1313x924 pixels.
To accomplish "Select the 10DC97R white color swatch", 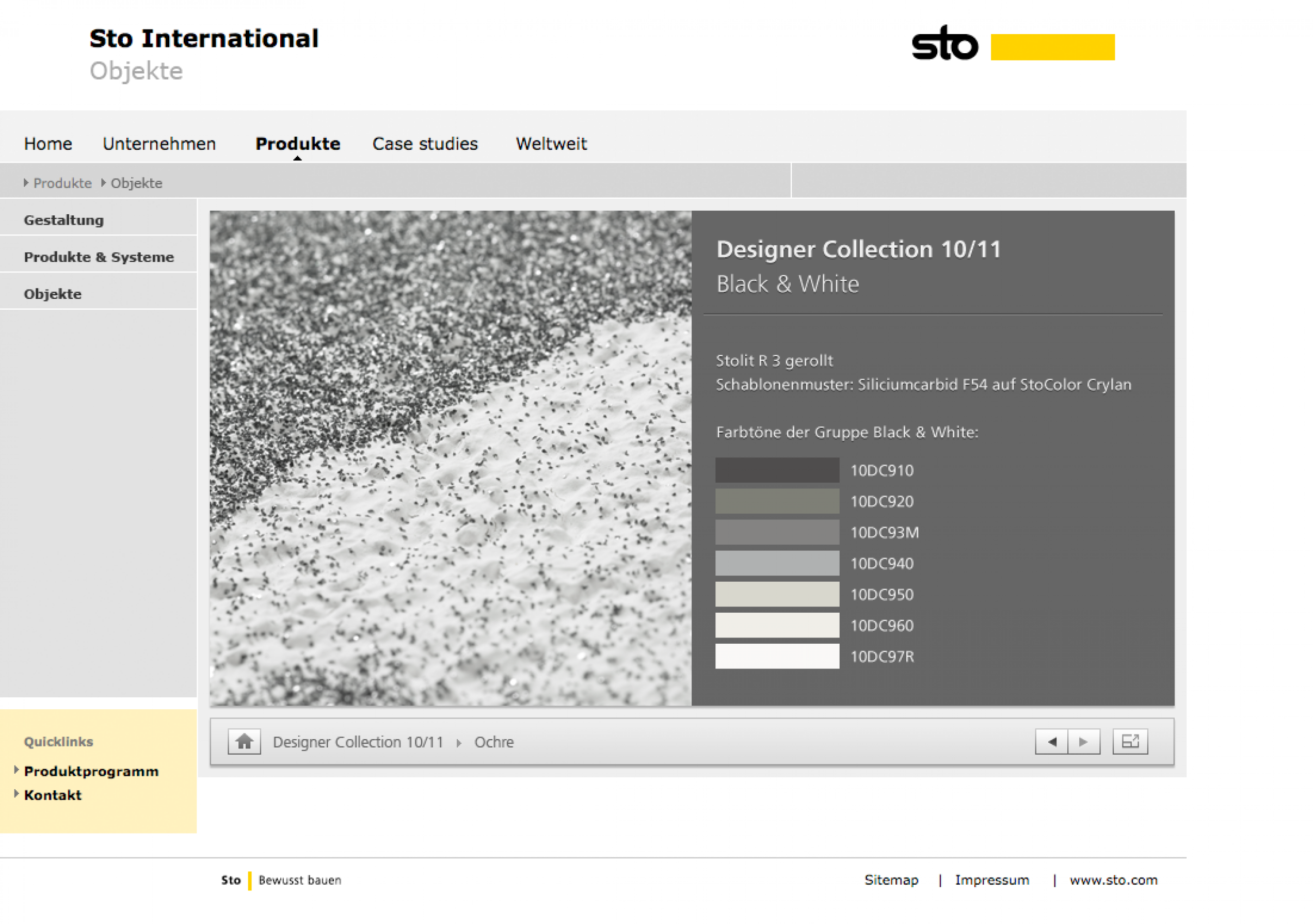I will click(777, 656).
